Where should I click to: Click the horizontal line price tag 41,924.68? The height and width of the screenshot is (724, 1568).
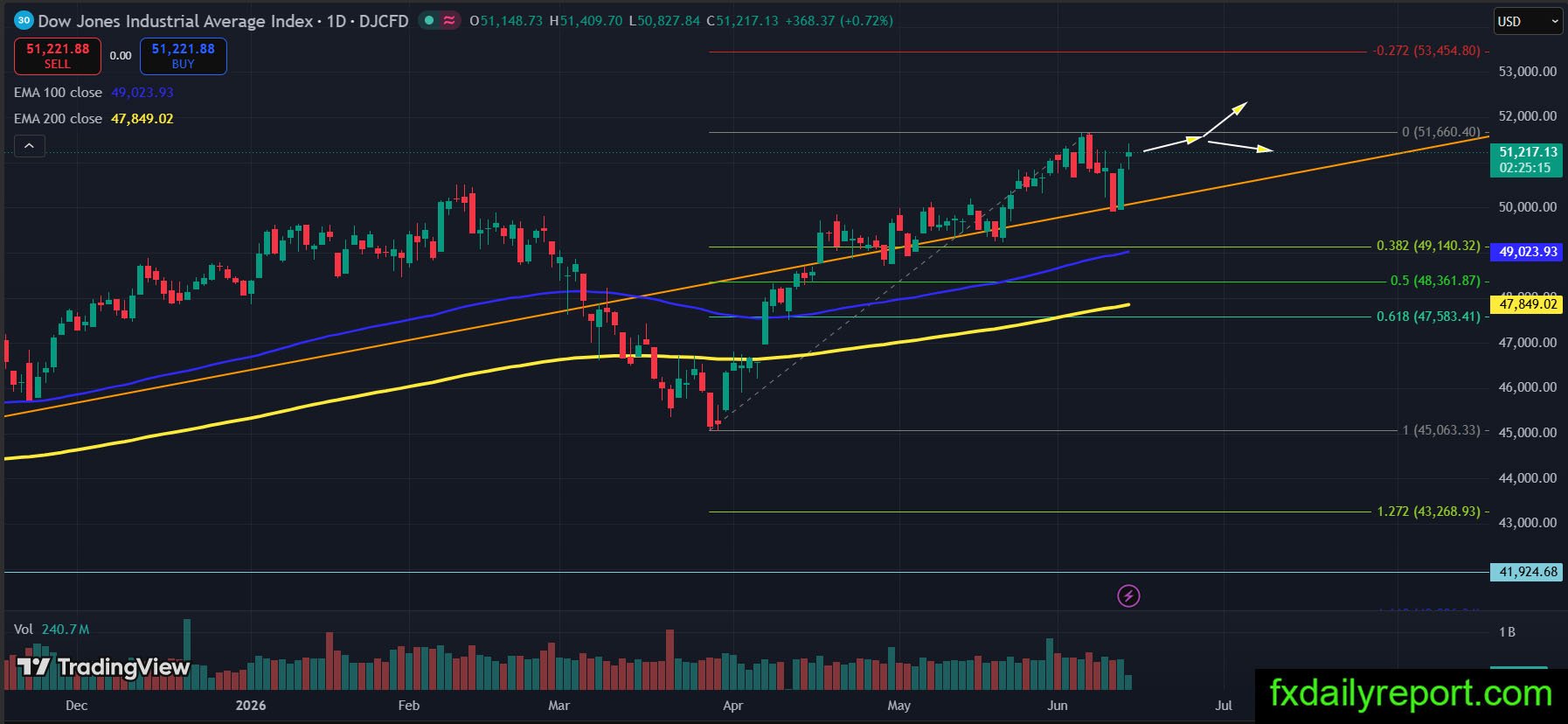pos(1527,572)
